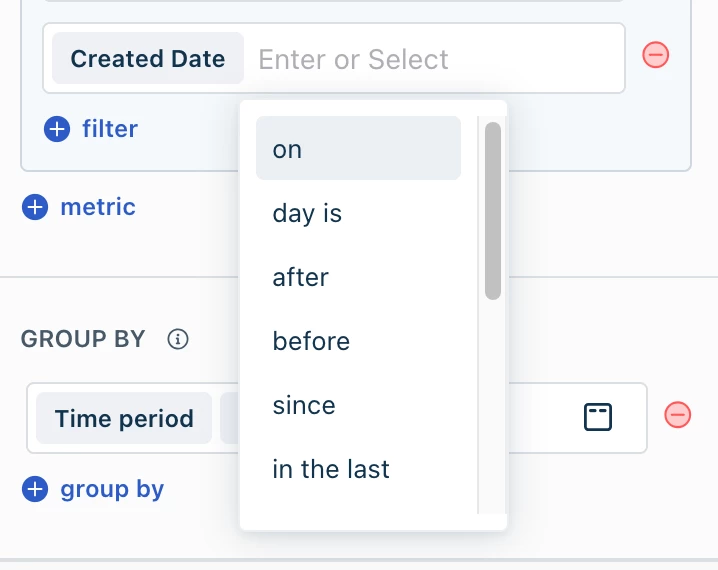Open the Time period chip

click(124, 418)
